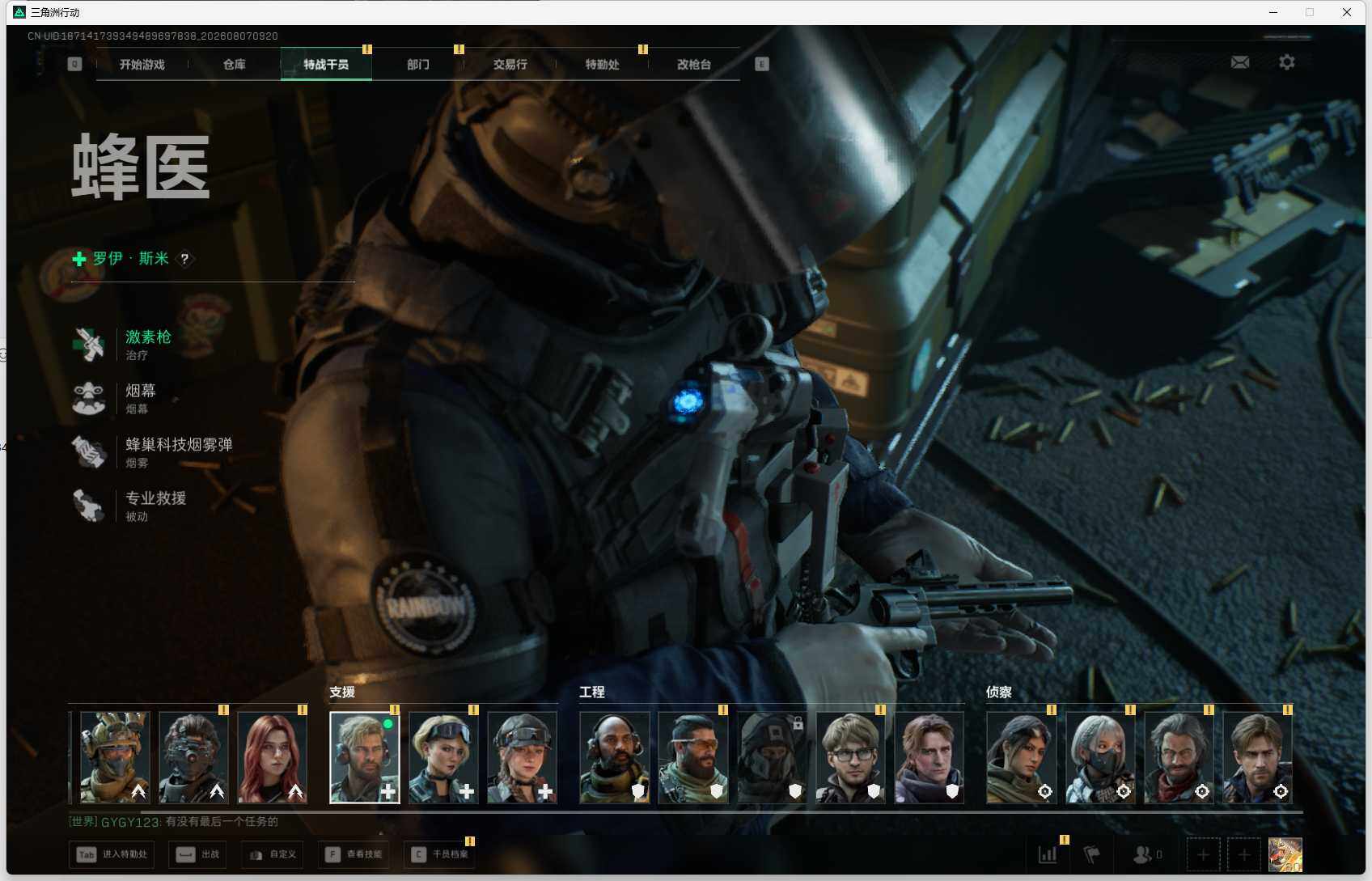Click the 专业救援 skill name text

coord(156,498)
